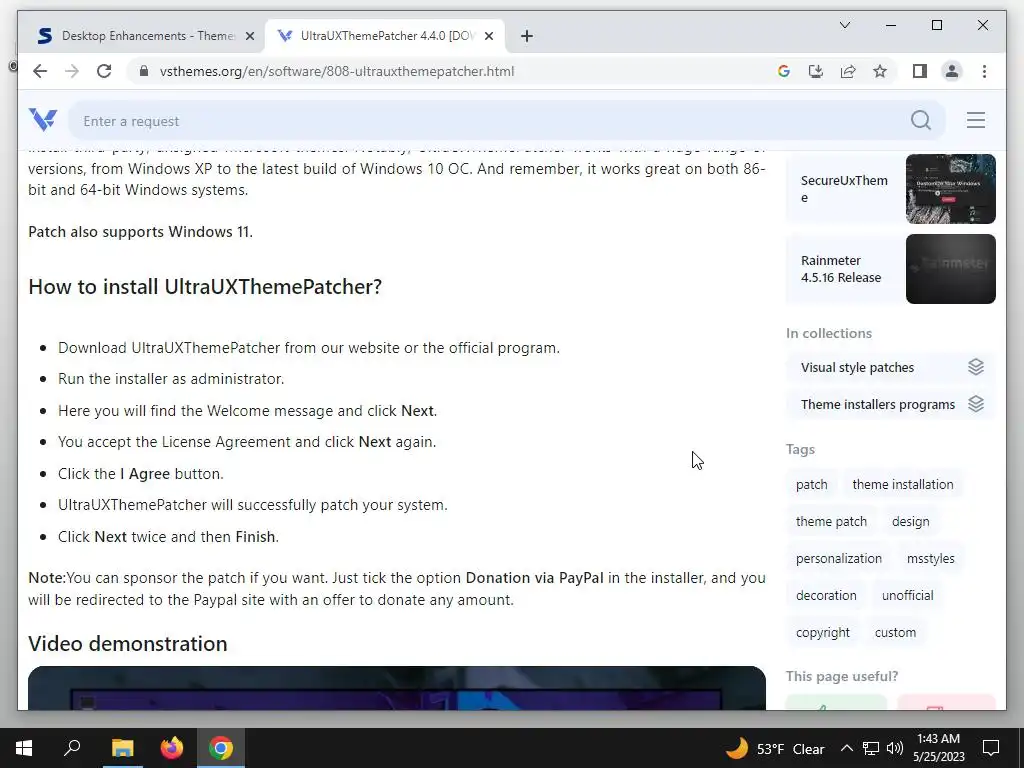Click the layers icon beside Theme installers programs

coord(976,404)
